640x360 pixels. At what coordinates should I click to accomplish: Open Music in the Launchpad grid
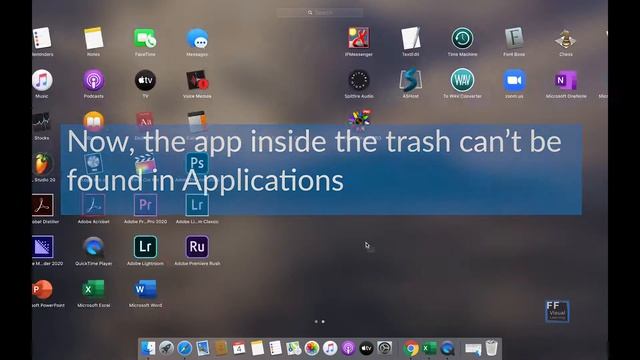pos(42,80)
